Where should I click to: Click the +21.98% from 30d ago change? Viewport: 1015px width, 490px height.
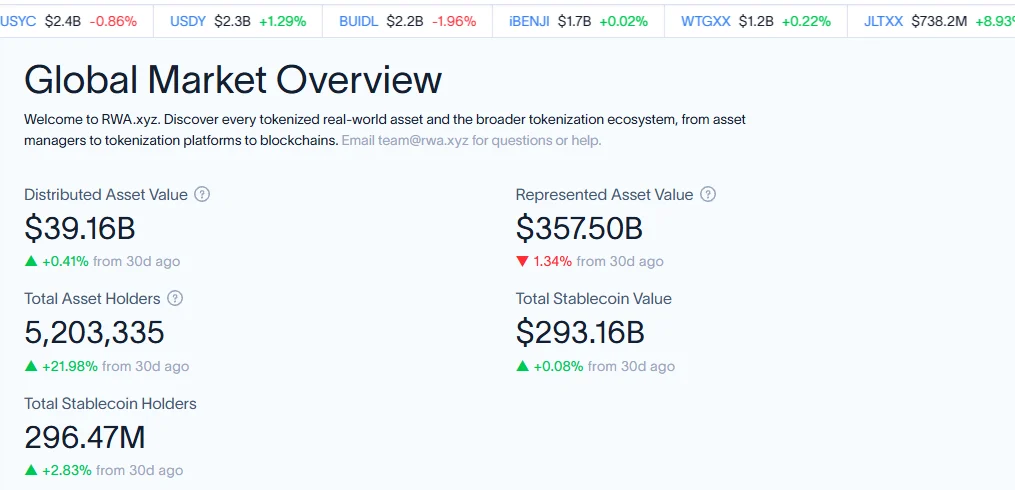[107, 366]
